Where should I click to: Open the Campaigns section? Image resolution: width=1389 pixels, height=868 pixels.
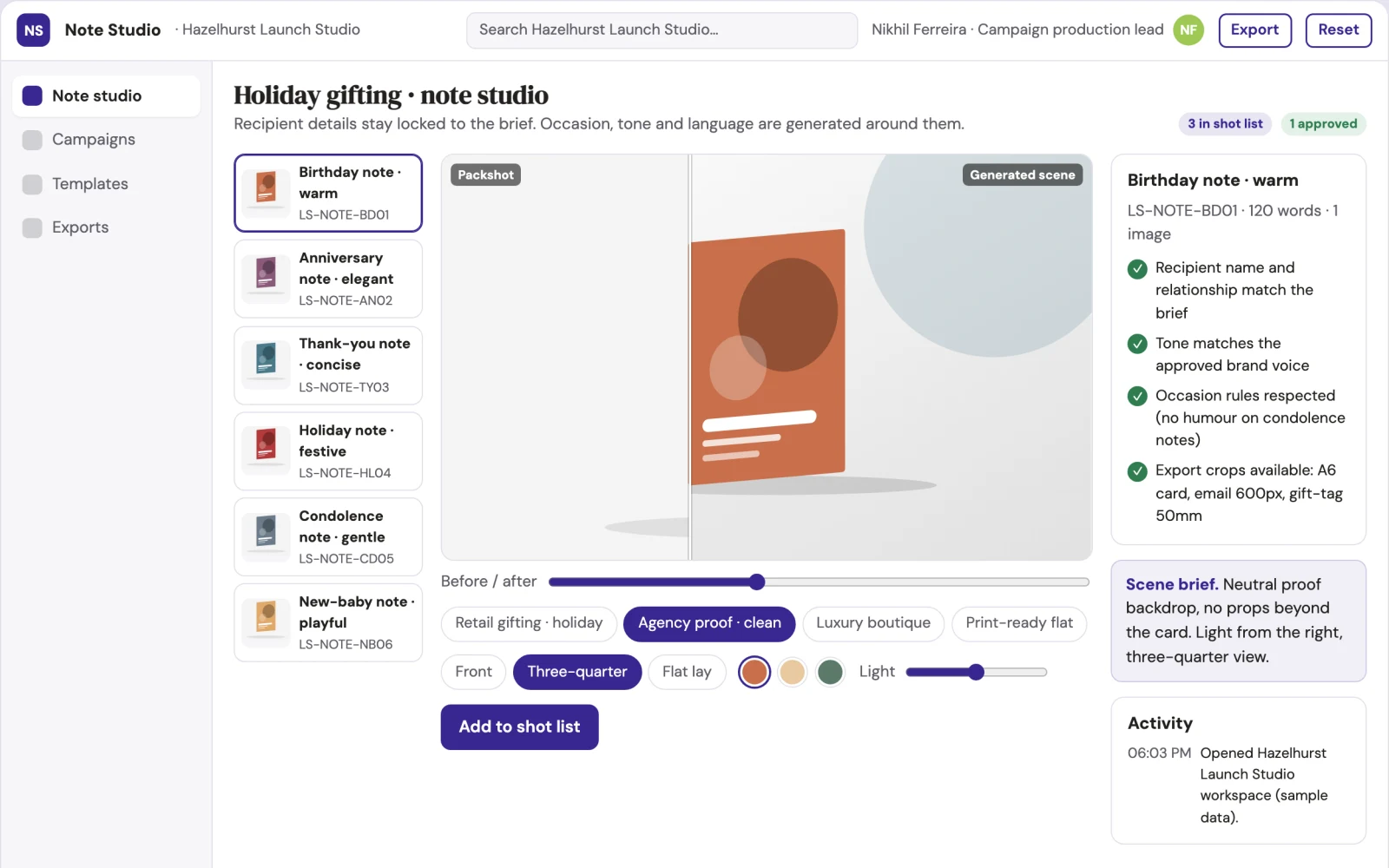point(106,140)
